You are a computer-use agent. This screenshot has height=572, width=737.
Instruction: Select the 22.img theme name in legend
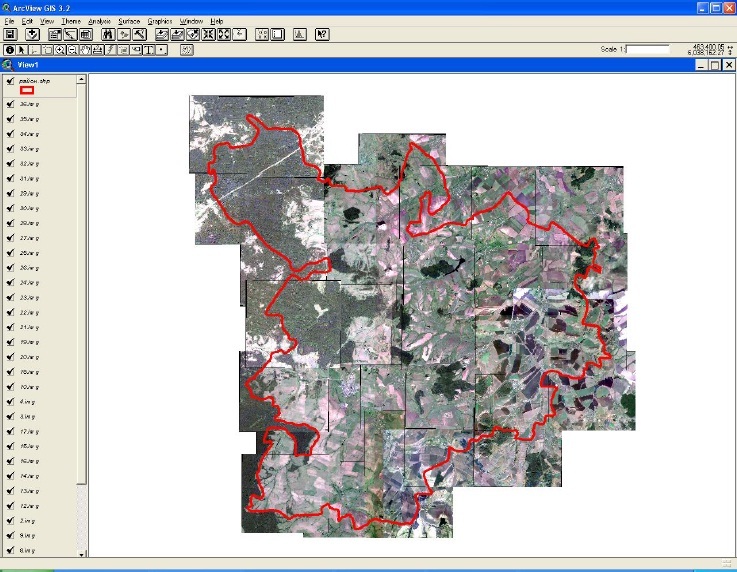click(x=29, y=313)
